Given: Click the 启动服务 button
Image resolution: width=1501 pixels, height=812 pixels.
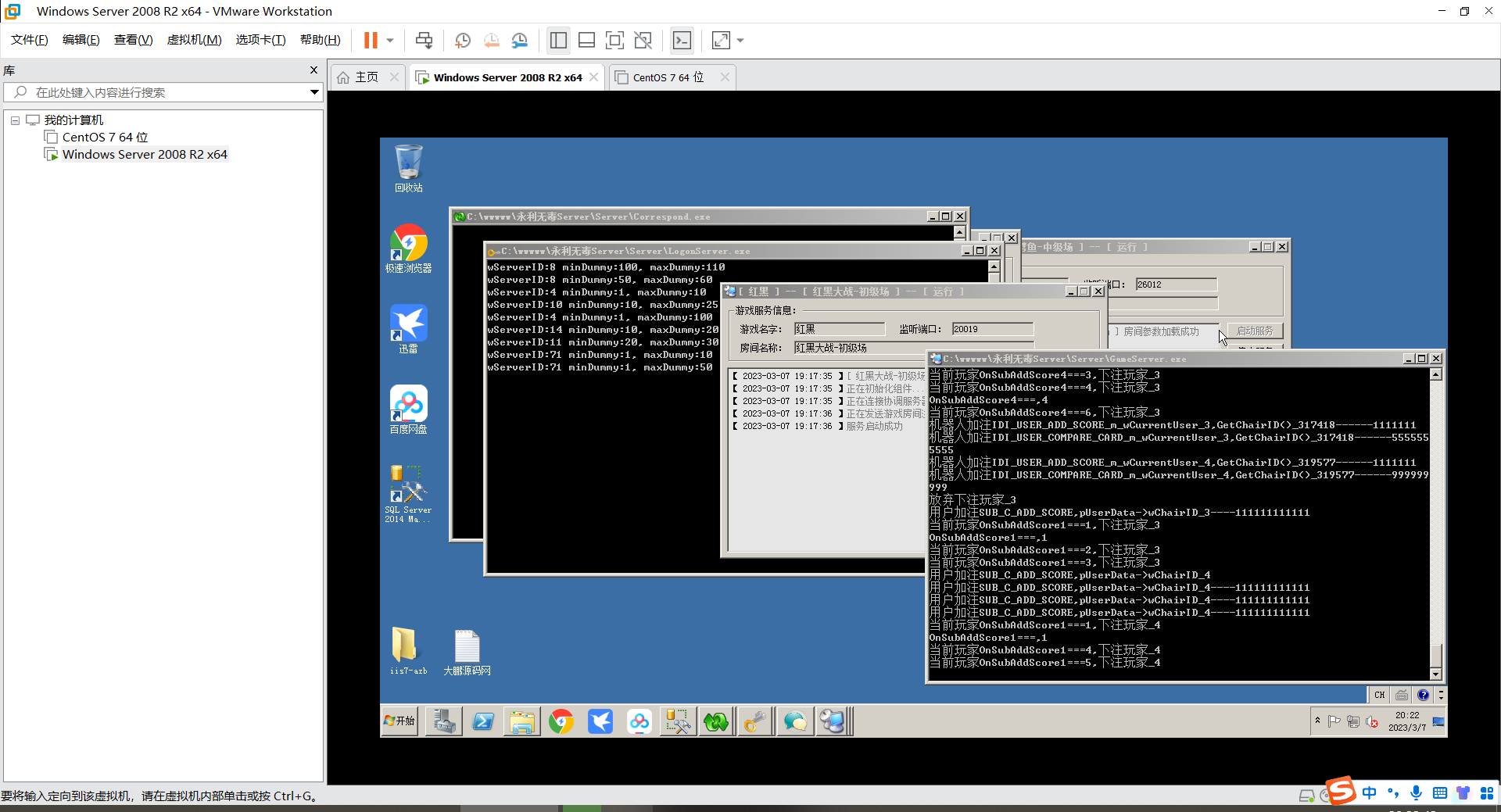Looking at the screenshot, I should [1255, 331].
